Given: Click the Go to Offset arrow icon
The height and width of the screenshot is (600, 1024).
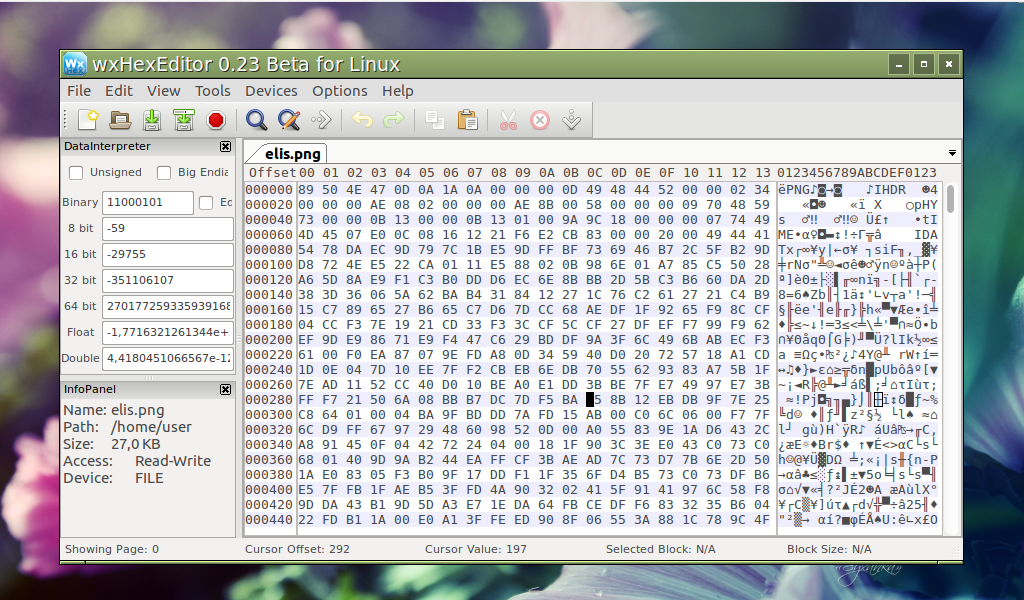Looking at the screenshot, I should [x=321, y=120].
